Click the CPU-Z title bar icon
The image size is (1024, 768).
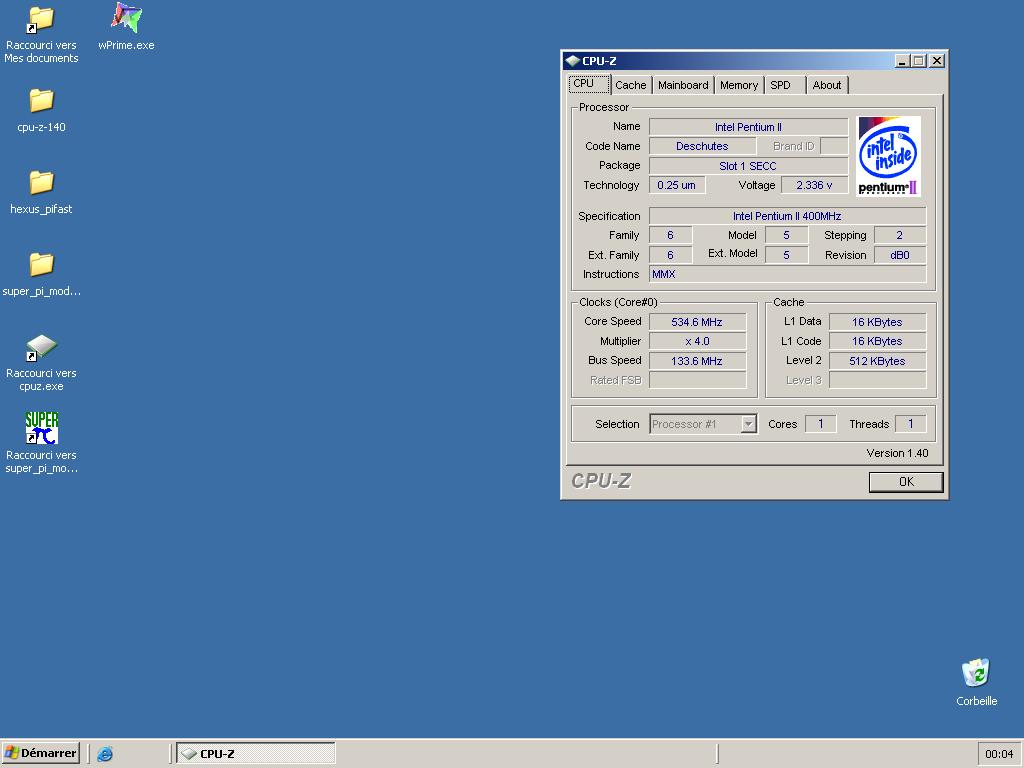[x=573, y=61]
